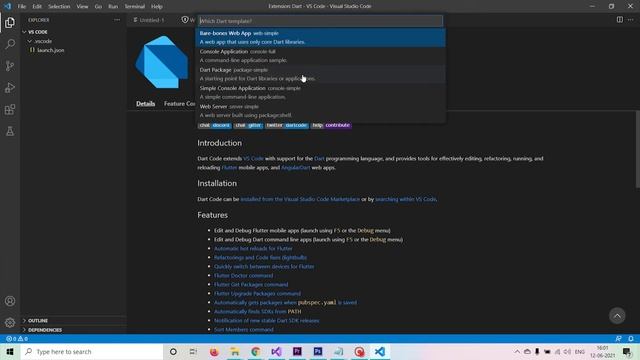Open the Explorer view in activity bar

click(10, 22)
